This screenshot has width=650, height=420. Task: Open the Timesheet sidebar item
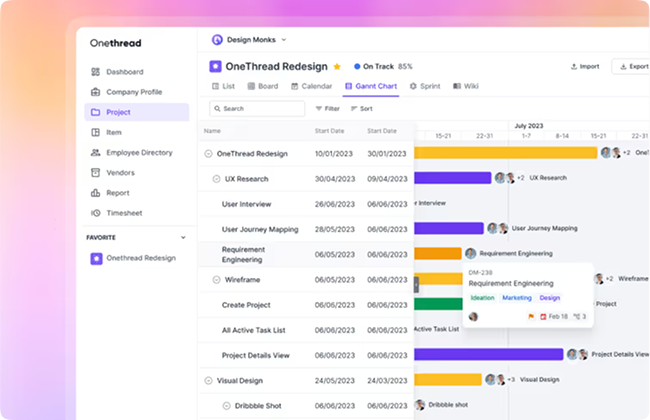(124, 212)
